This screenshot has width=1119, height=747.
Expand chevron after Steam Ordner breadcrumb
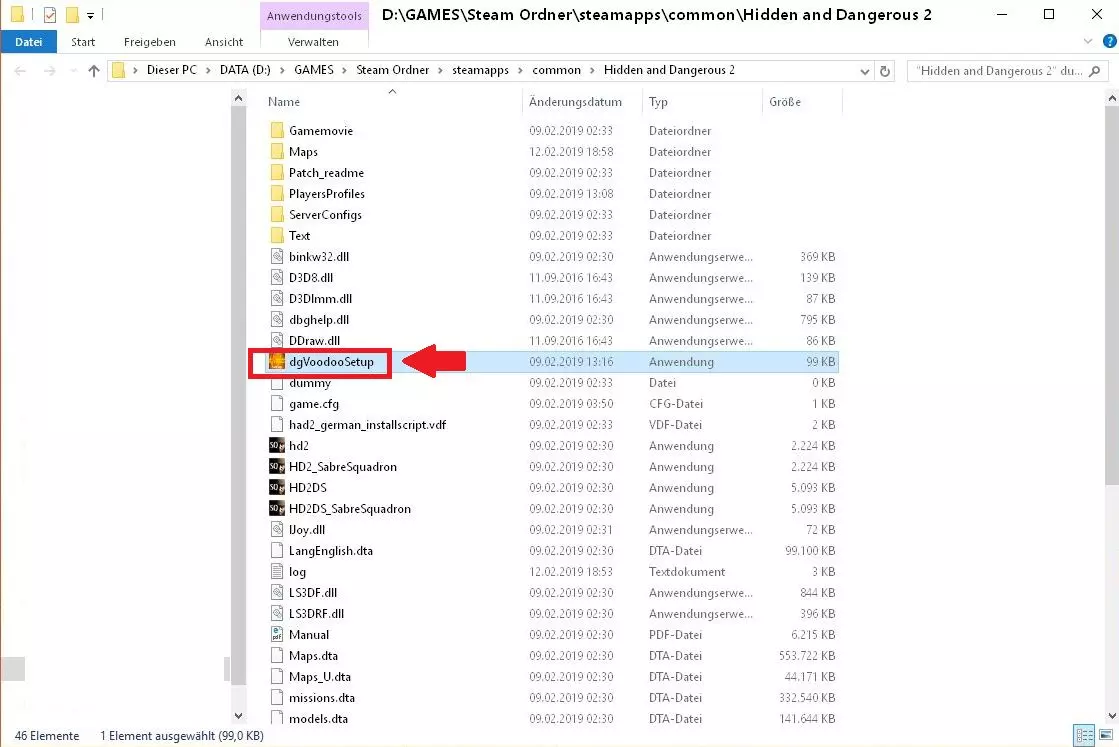pos(440,70)
